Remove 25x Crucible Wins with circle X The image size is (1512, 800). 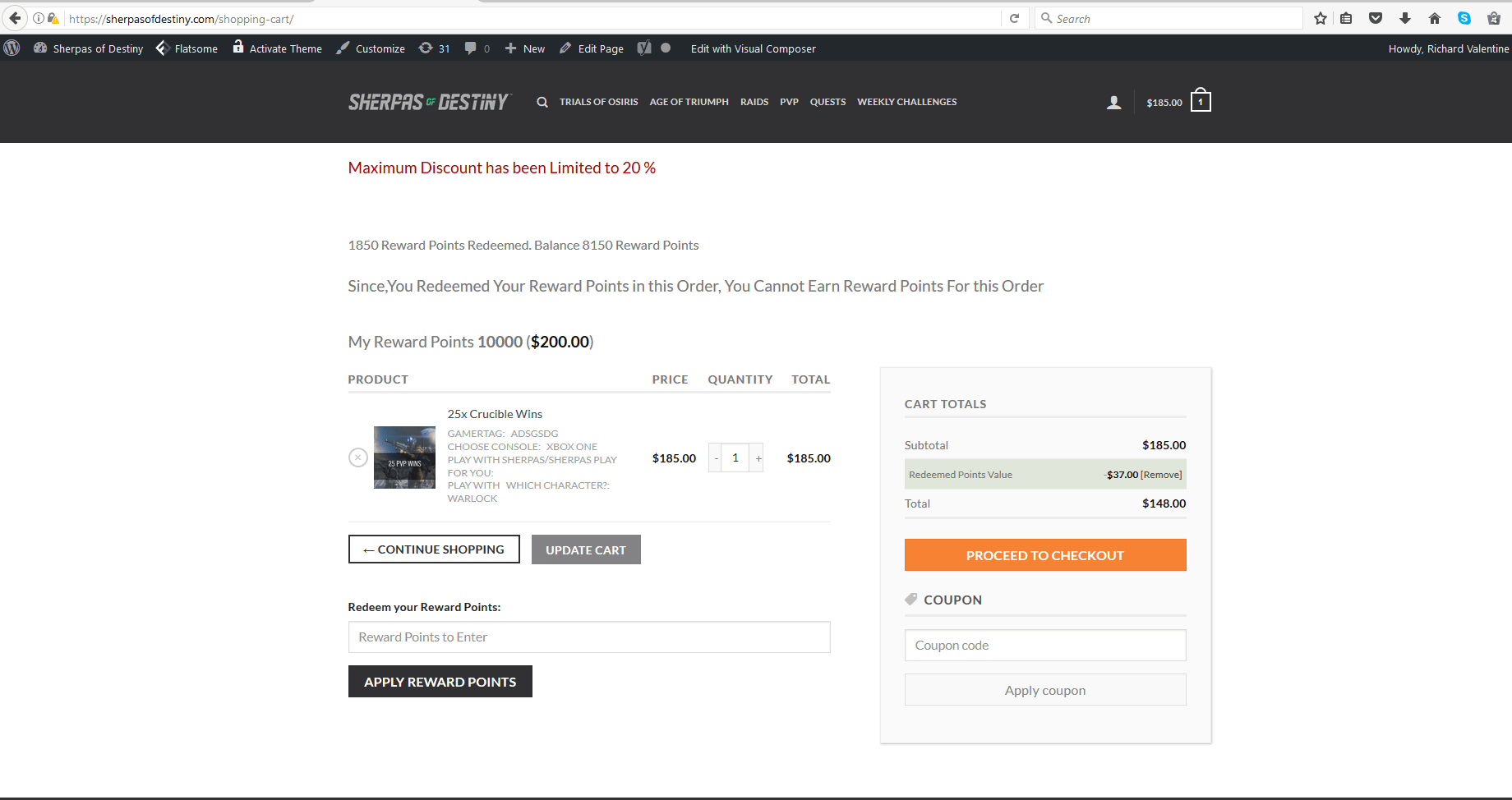point(358,457)
